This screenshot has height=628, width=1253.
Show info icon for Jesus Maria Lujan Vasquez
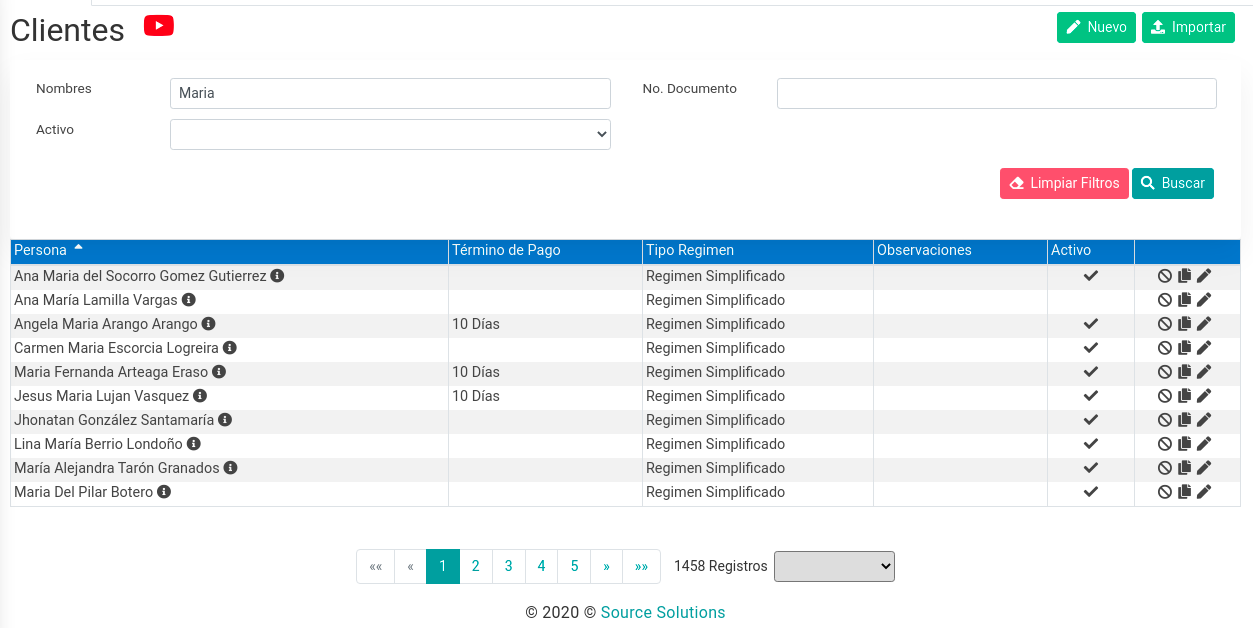click(200, 396)
